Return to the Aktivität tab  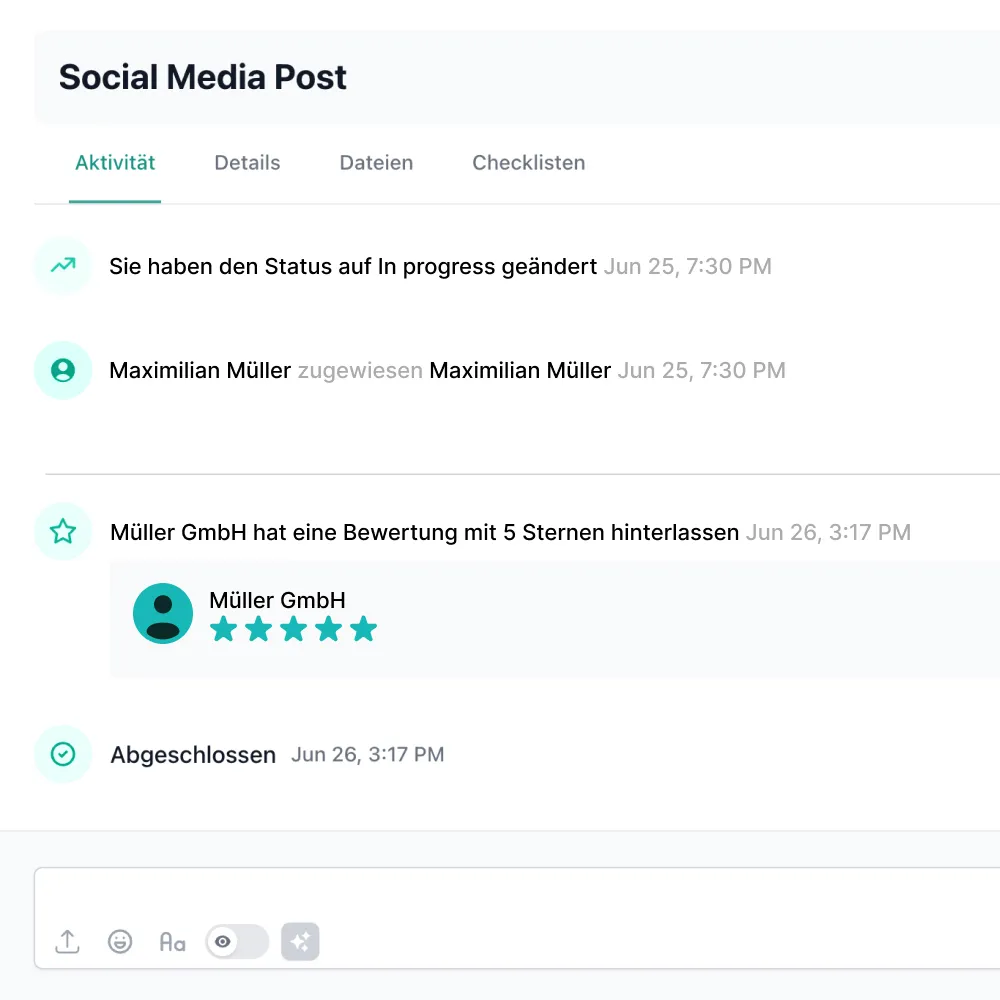tap(115, 162)
